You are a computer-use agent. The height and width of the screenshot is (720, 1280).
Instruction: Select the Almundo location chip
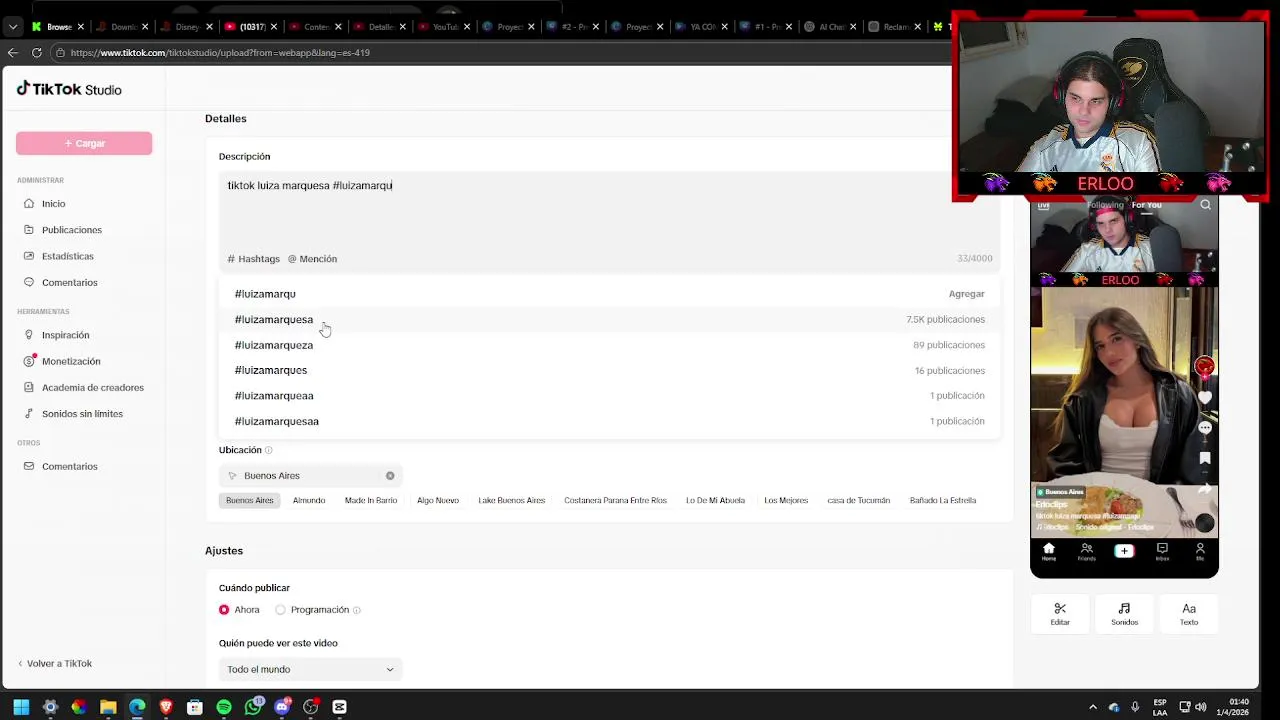pyautogui.click(x=309, y=500)
